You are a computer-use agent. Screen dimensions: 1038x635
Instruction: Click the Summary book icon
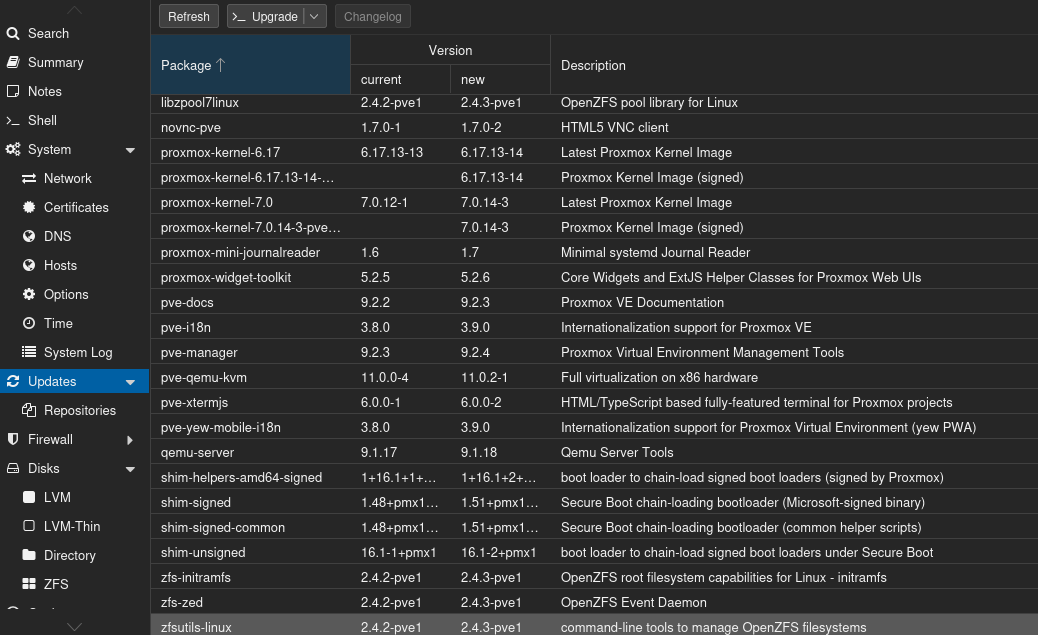coord(13,62)
